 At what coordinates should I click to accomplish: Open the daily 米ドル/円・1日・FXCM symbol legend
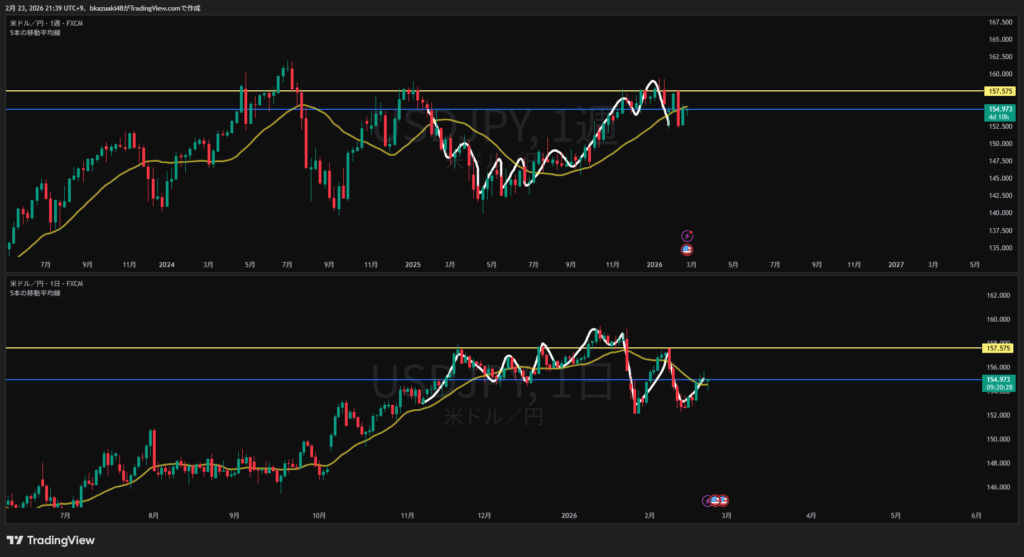coord(46,284)
